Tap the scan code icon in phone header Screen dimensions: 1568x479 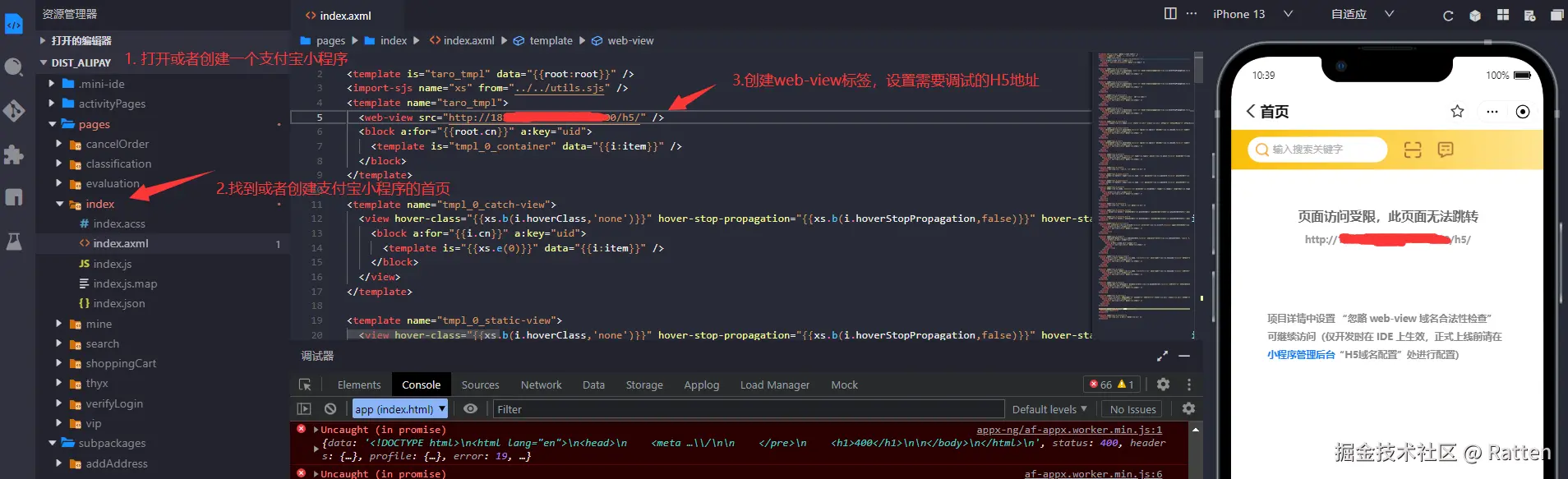click(1413, 150)
